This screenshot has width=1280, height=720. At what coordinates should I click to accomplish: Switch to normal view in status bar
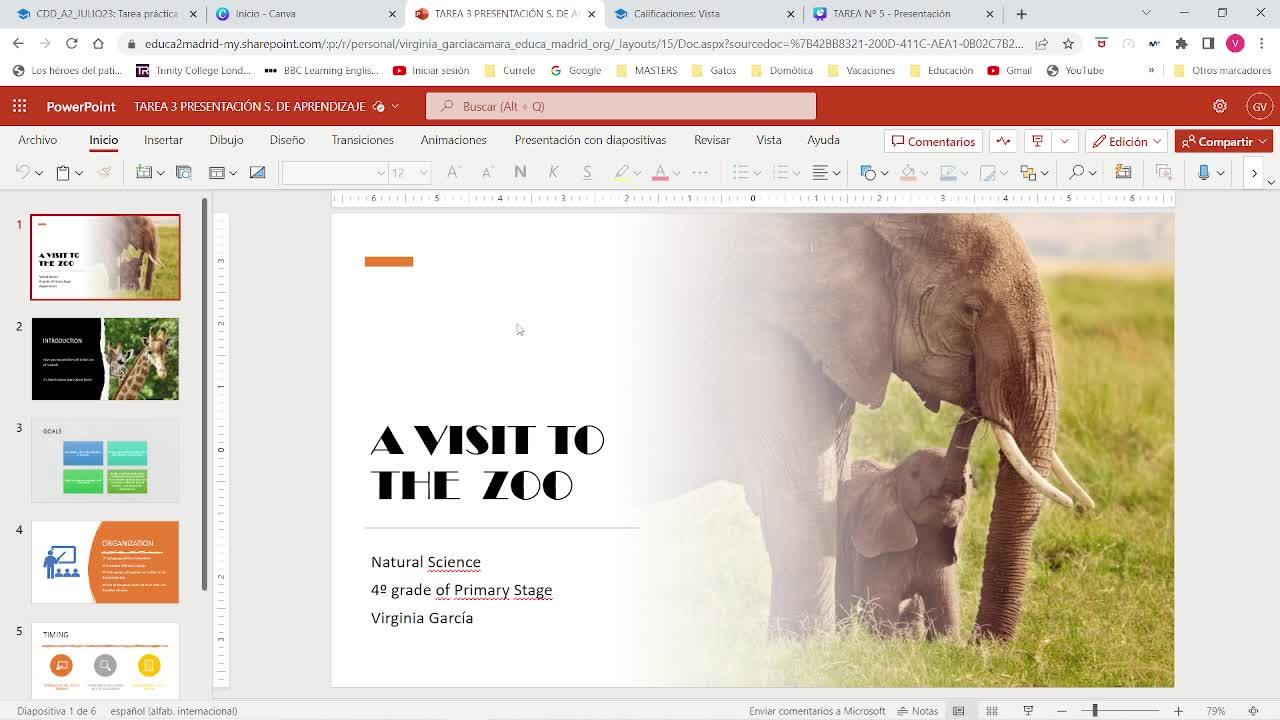click(958, 711)
